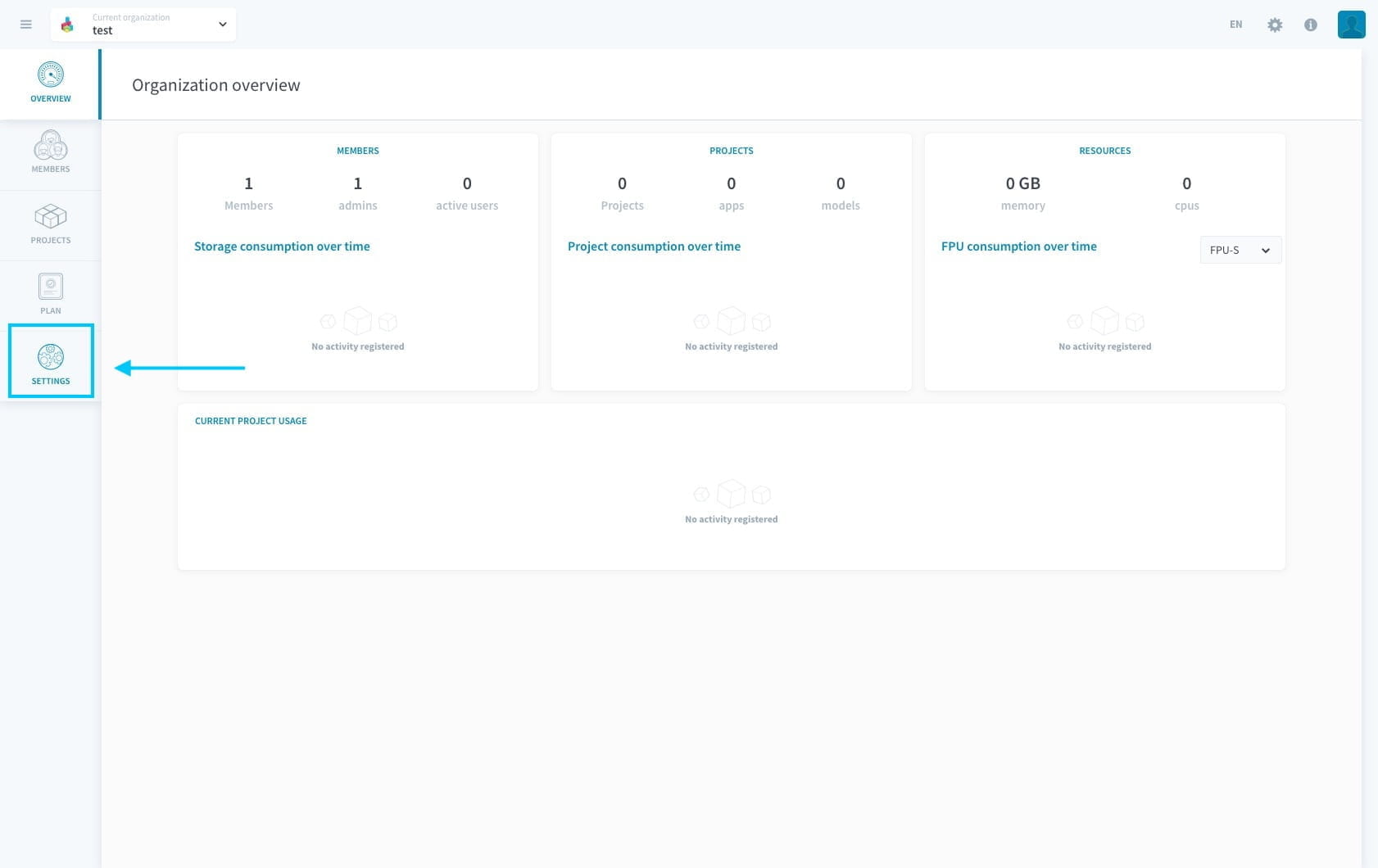
Task: Click the CURRENT PROJECT USAGE title
Action: click(251, 421)
